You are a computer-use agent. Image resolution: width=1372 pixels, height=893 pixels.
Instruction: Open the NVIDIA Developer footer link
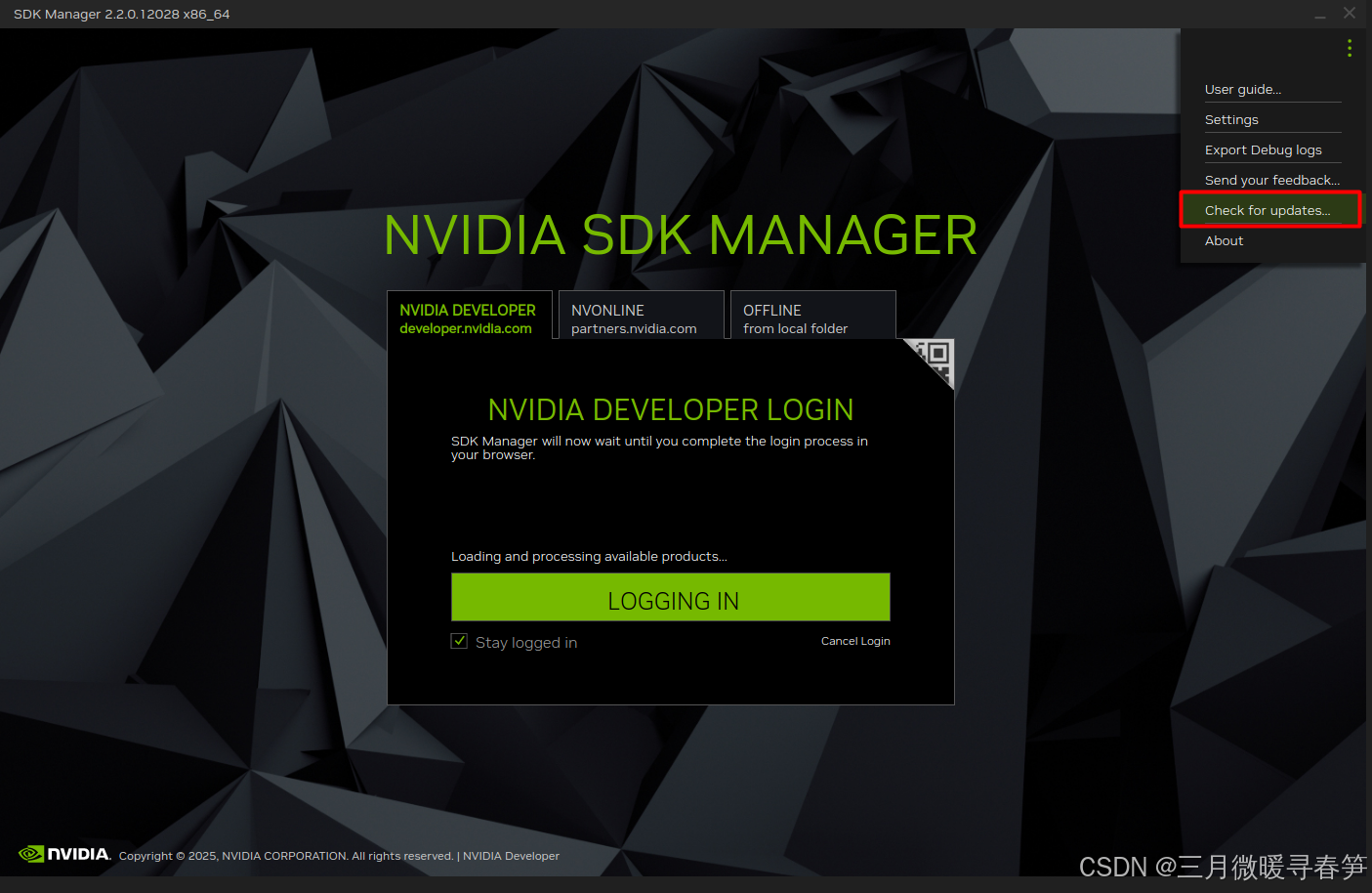tap(511, 856)
